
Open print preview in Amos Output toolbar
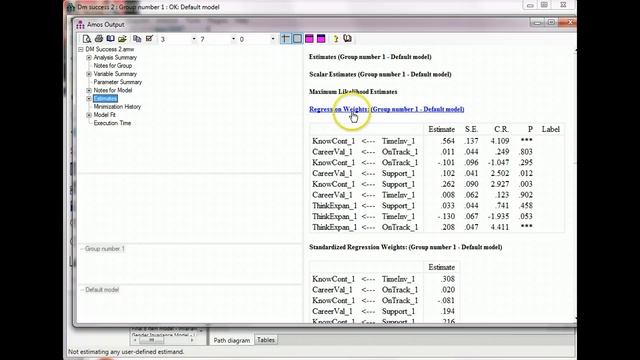pyautogui.click(x=87, y=39)
